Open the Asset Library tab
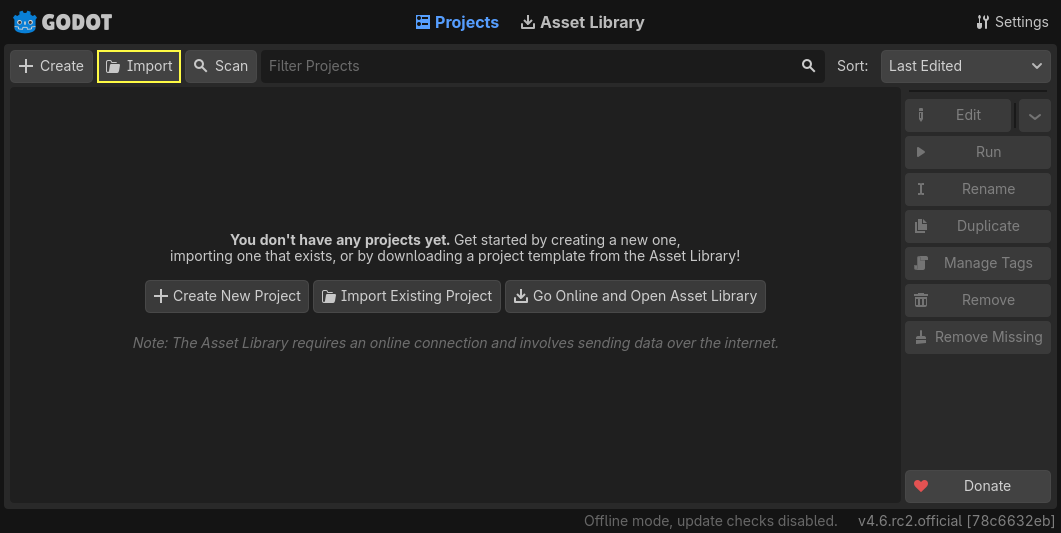This screenshot has height=533, width=1061. (583, 22)
